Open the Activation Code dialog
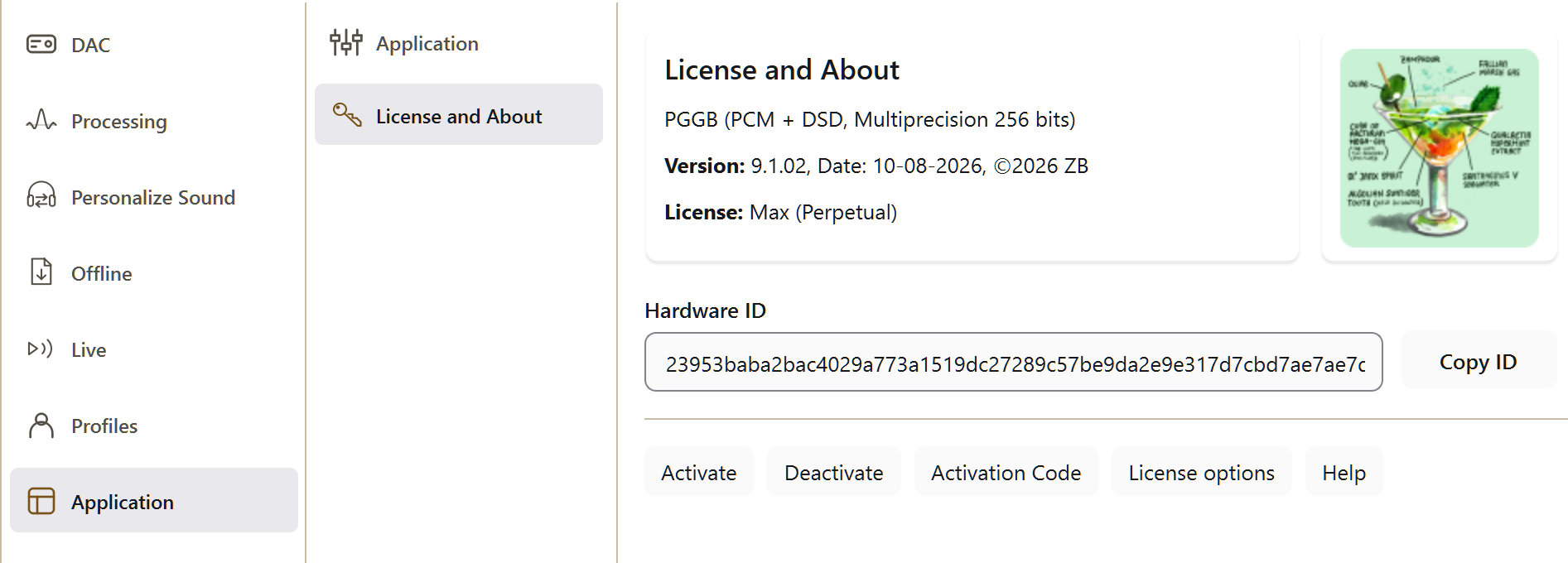1568x563 pixels. pyautogui.click(x=1006, y=472)
